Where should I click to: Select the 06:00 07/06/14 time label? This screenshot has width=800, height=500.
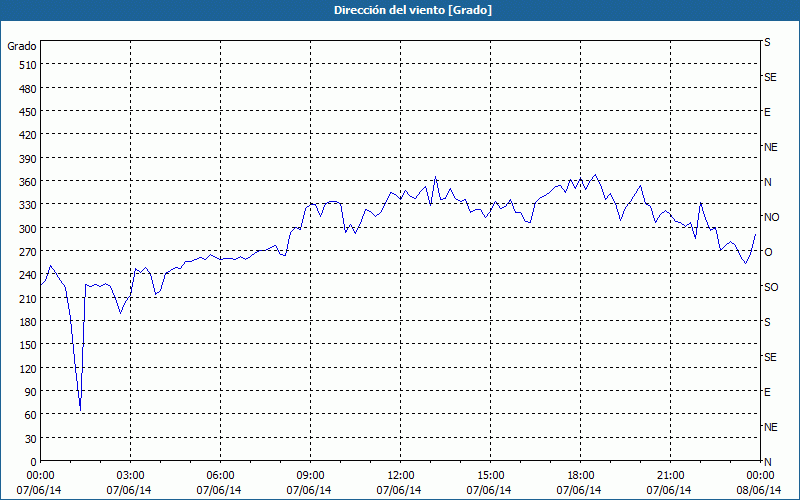tap(219, 483)
